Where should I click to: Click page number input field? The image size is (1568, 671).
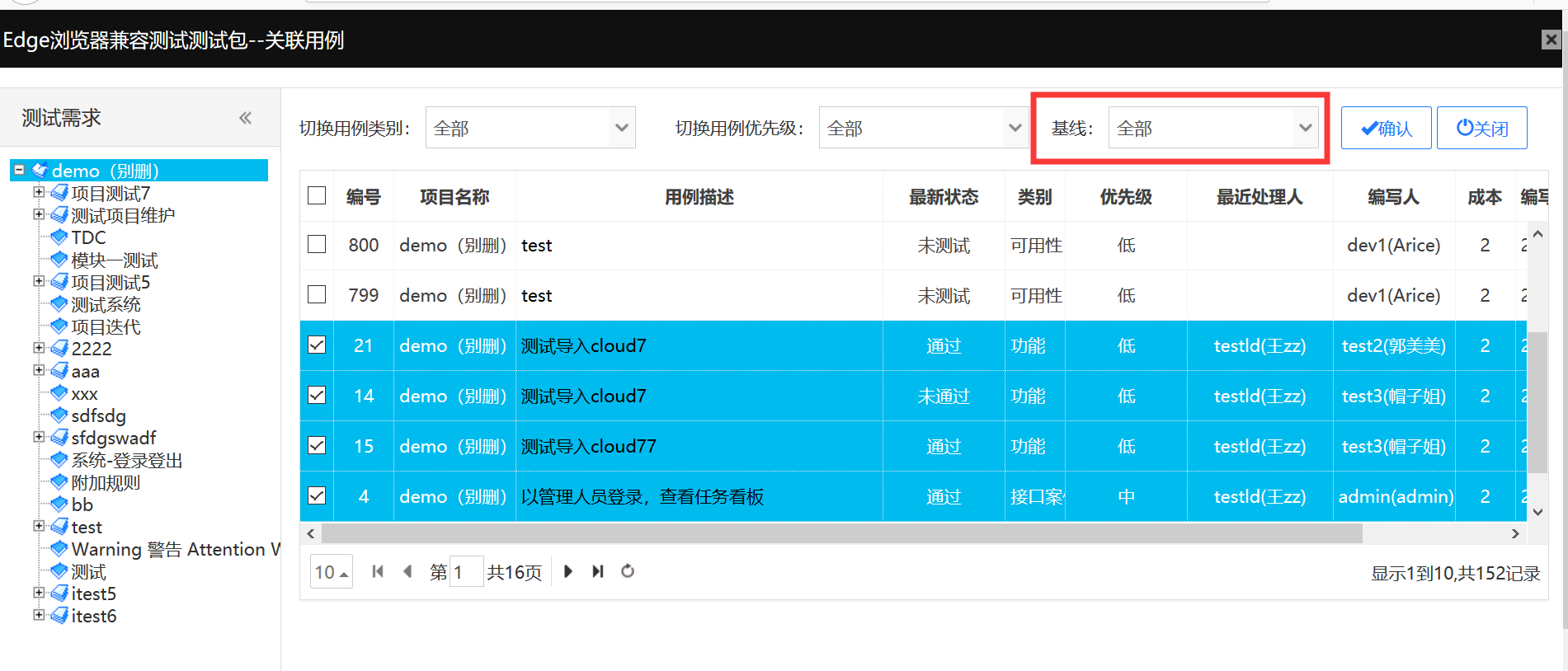click(467, 571)
